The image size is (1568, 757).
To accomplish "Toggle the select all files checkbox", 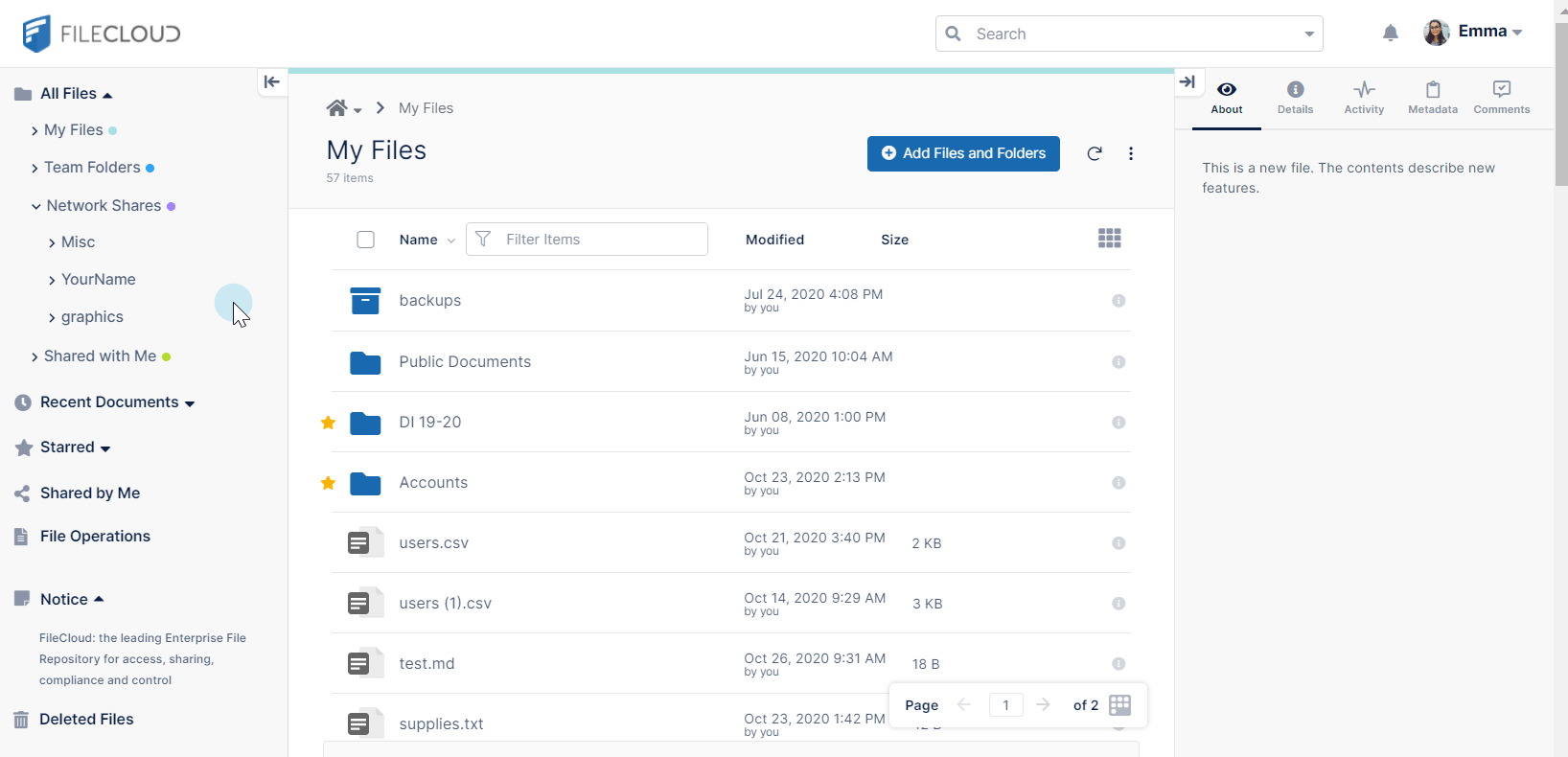I will pos(365,240).
